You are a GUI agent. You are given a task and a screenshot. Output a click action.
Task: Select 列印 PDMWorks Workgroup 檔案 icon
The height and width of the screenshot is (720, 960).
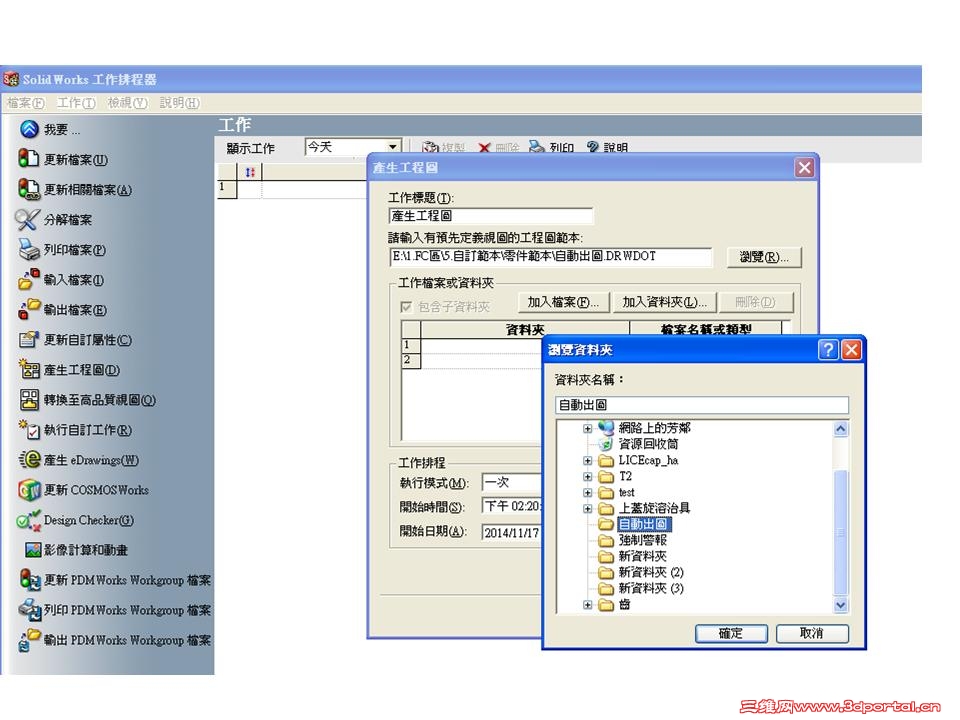point(29,609)
